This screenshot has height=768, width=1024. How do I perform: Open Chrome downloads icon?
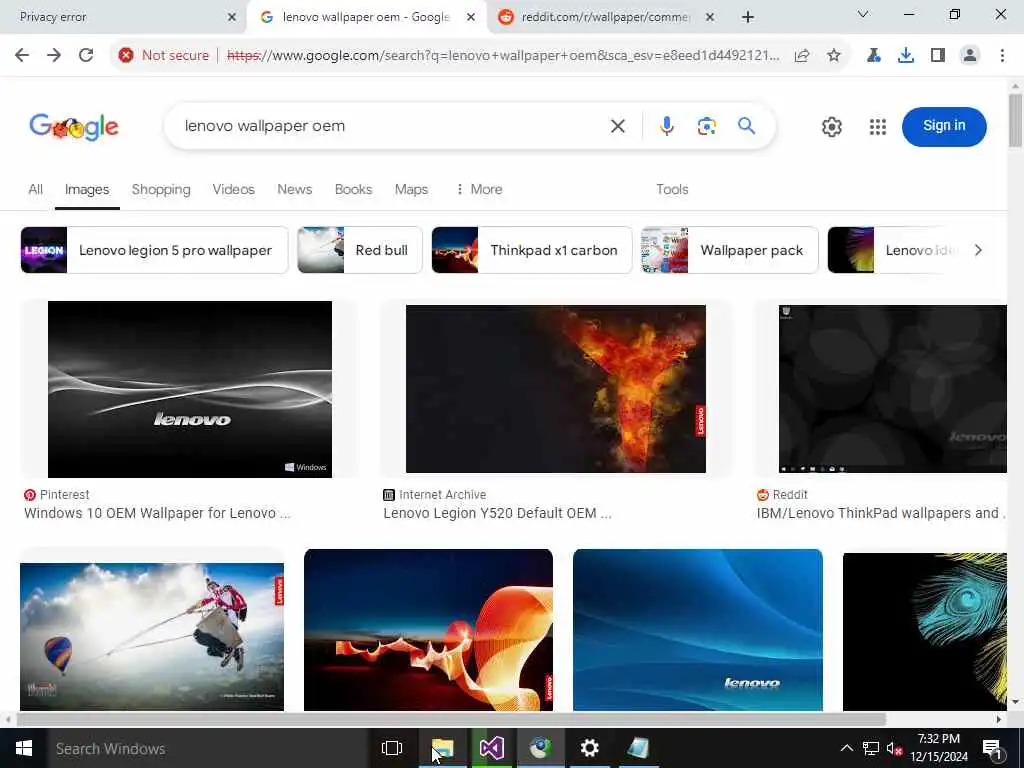tap(906, 56)
